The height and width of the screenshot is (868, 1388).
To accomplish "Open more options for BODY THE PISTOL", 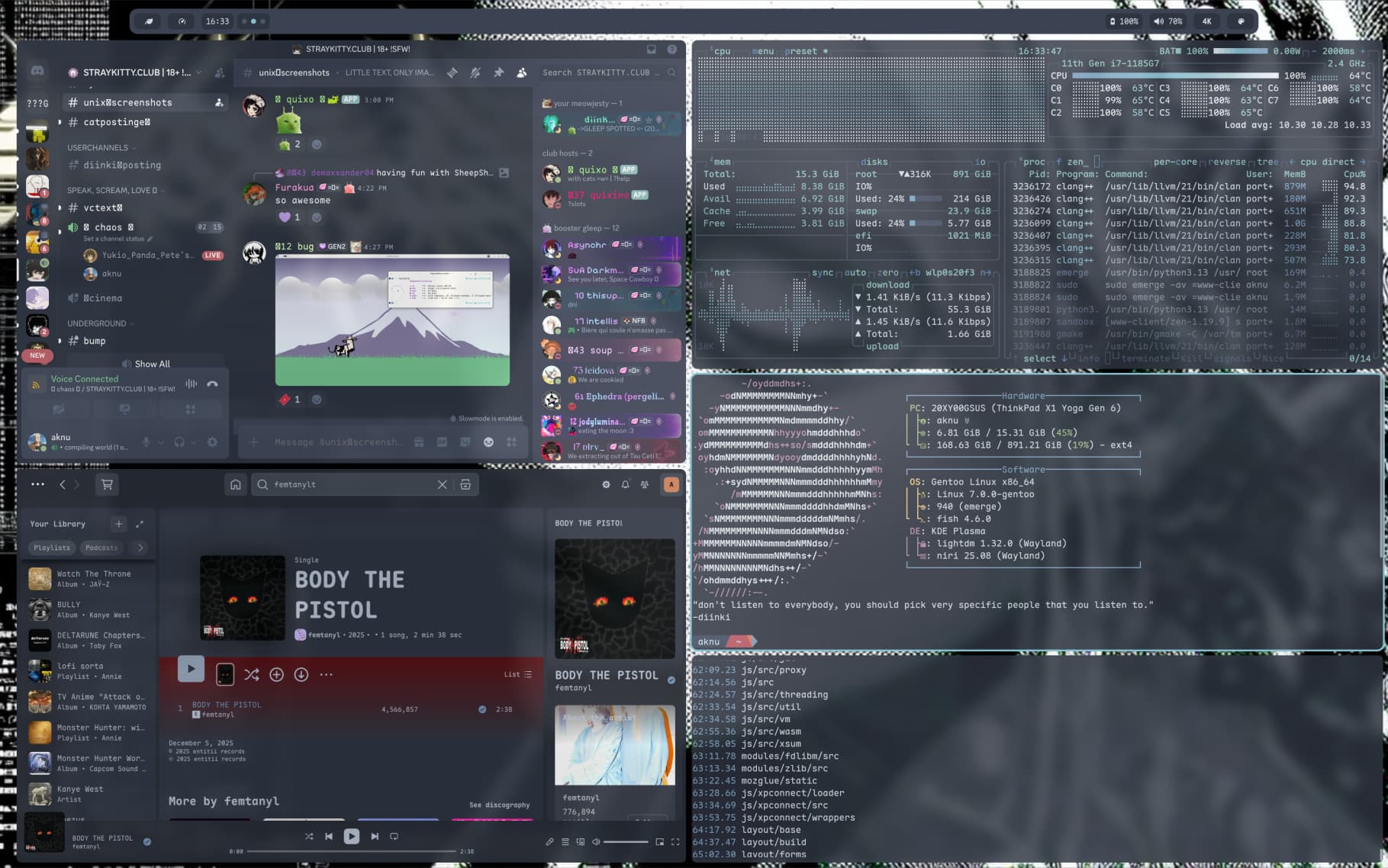I will click(326, 674).
